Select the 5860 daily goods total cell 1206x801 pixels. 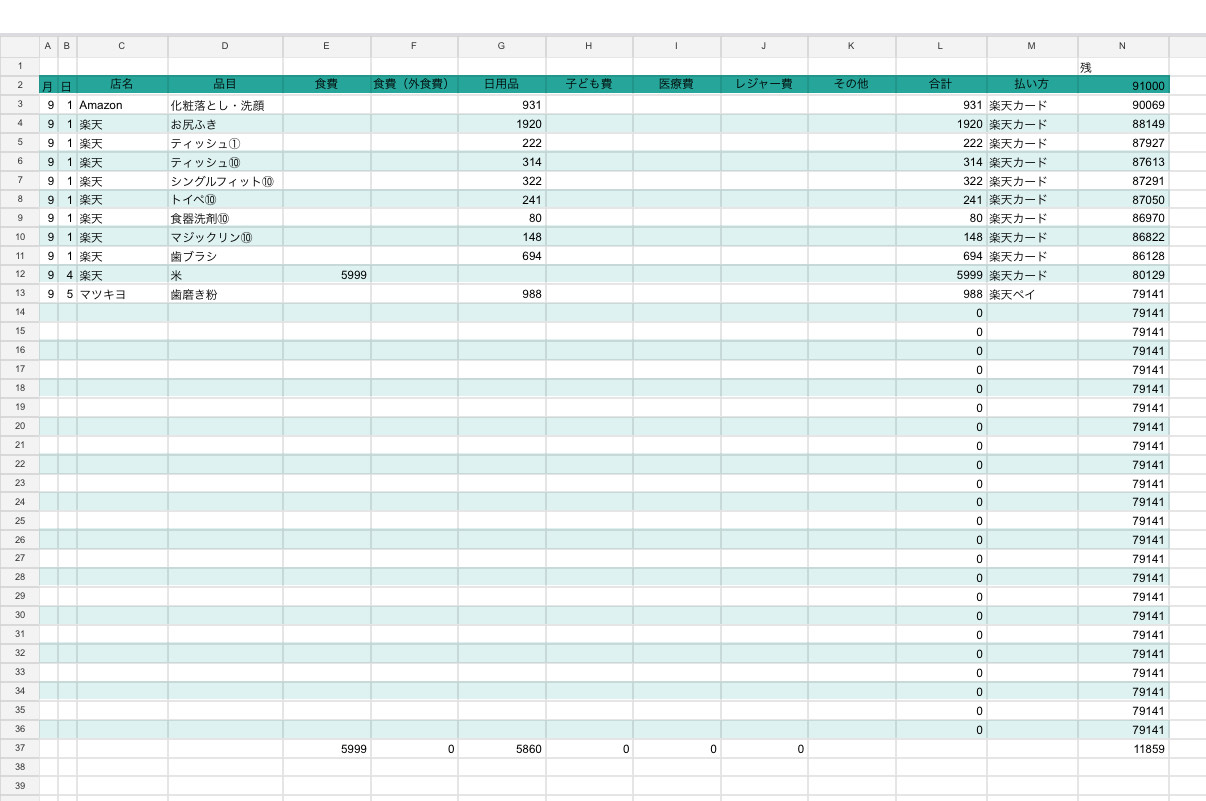coord(501,748)
